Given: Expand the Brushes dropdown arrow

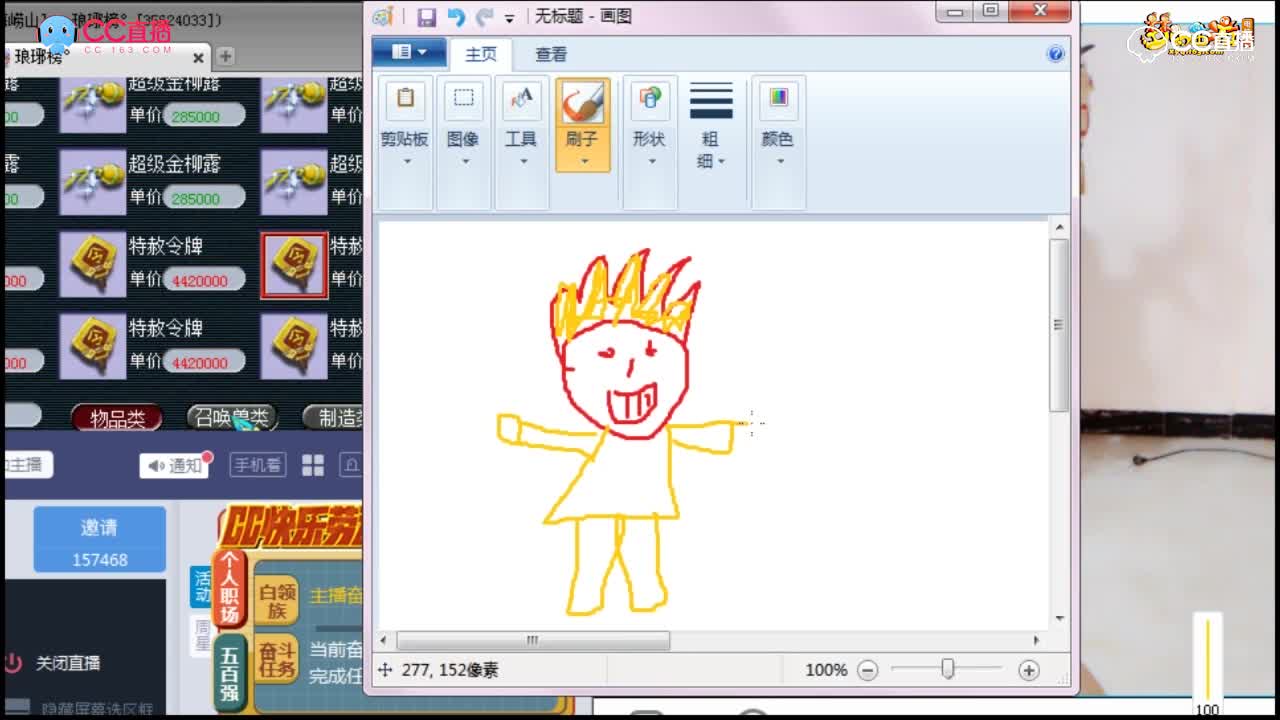Looking at the screenshot, I should 584,161.
